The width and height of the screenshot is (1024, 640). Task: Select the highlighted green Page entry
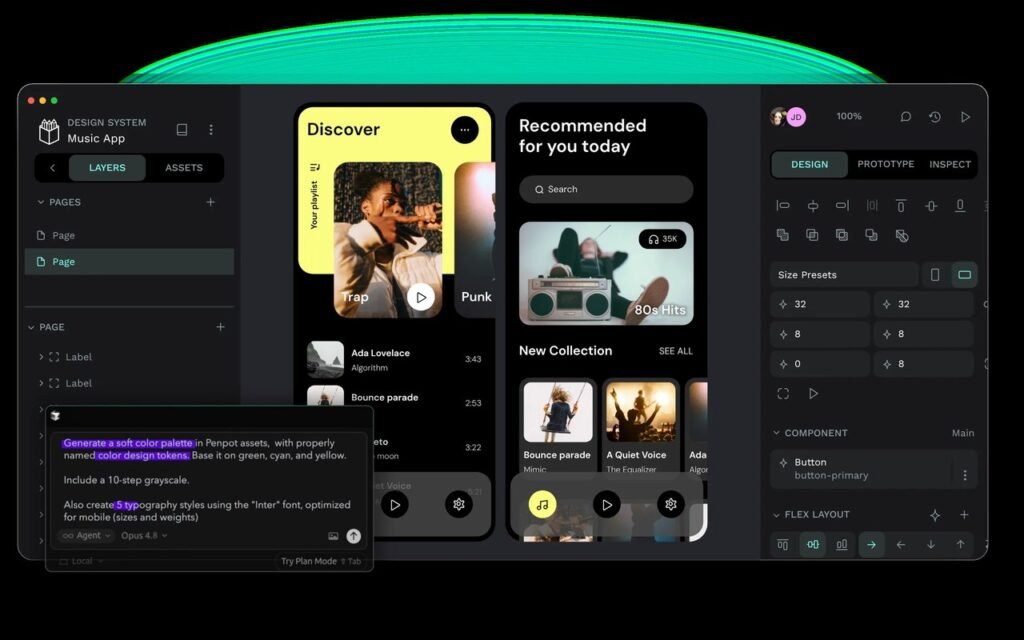tap(129, 262)
